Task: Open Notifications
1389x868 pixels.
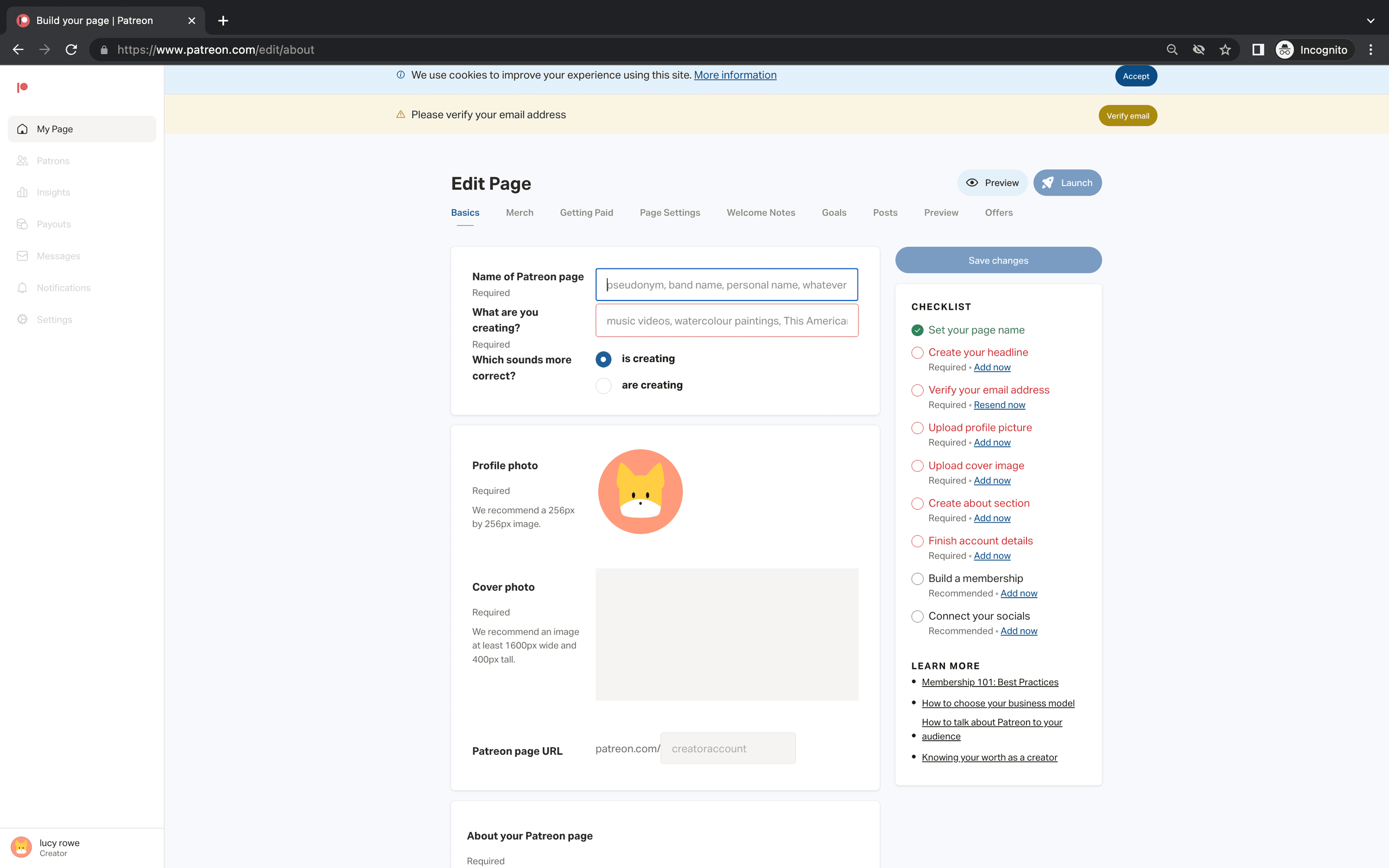Action: [x=63, y=287]
